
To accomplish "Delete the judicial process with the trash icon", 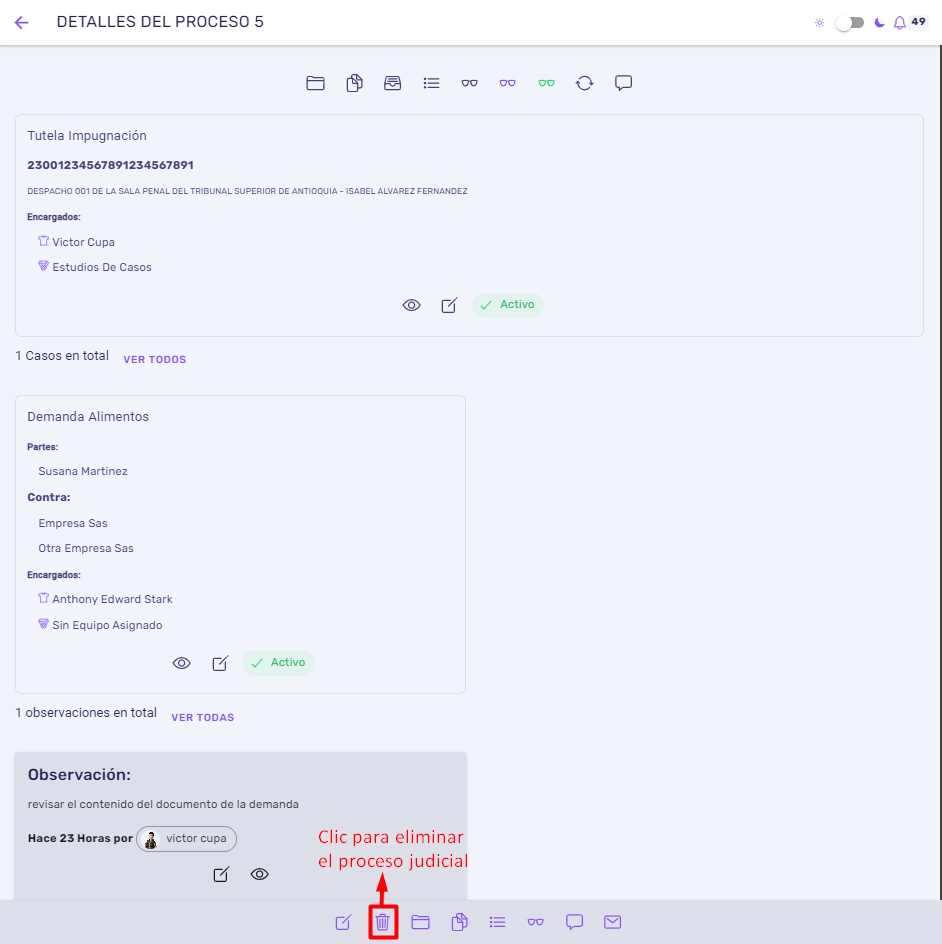I will coord(383,922).
